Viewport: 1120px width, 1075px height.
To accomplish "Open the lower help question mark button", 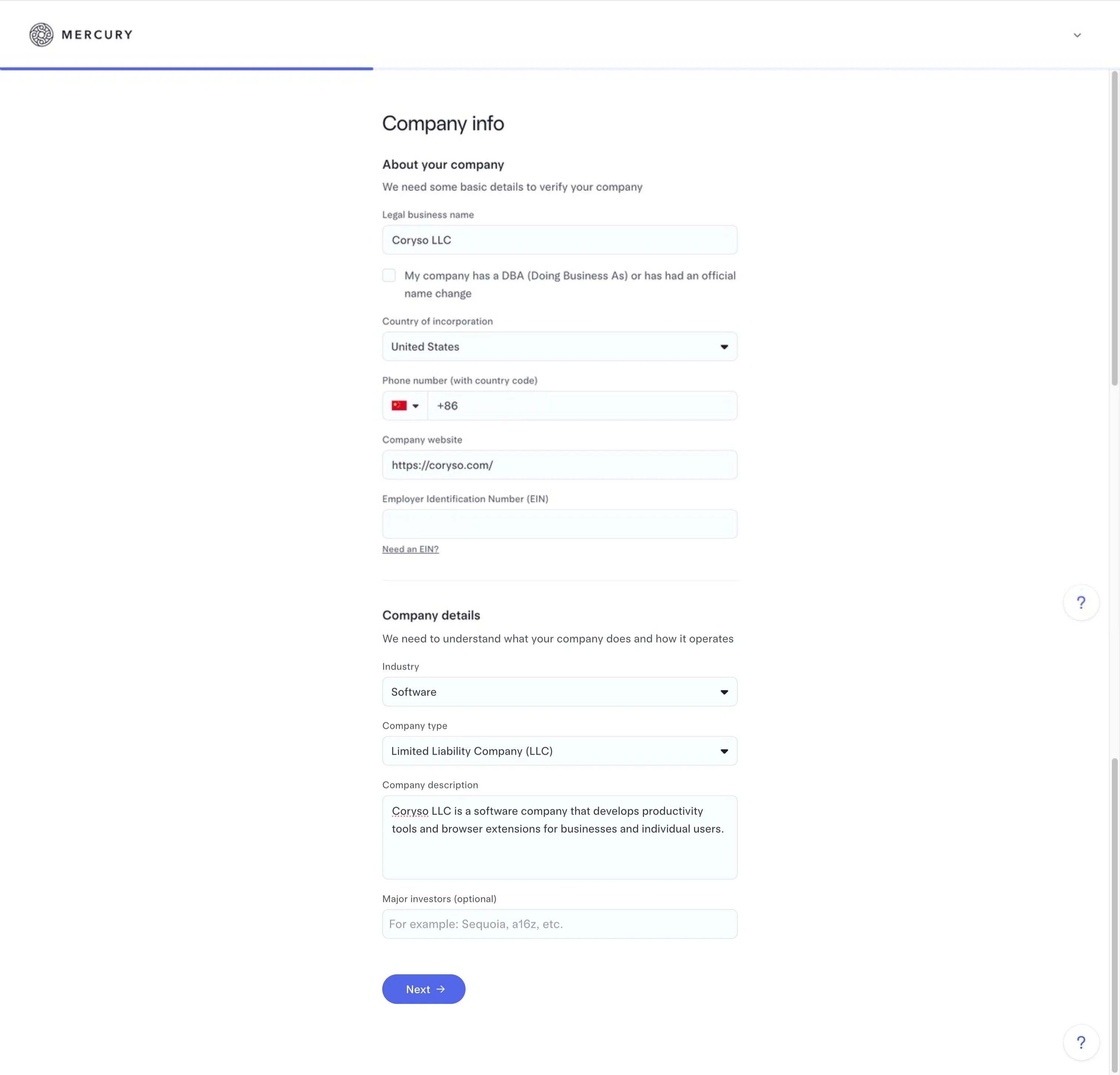I will [1081, 1042].
